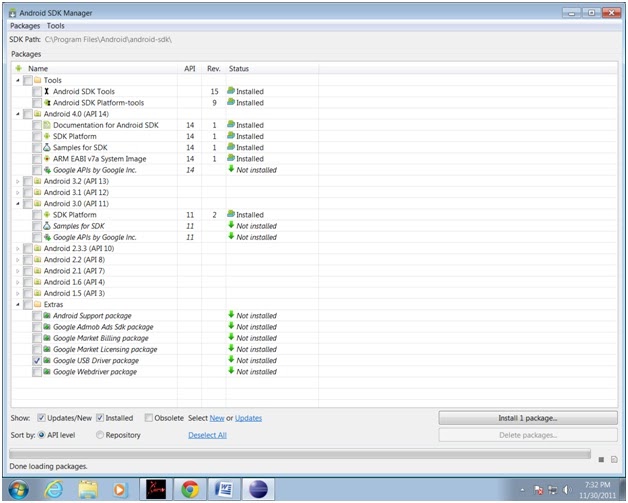This screenshot has height=503, width=628.
Task: Check the Android Support package checkbox
Action: tap(37, 316)
